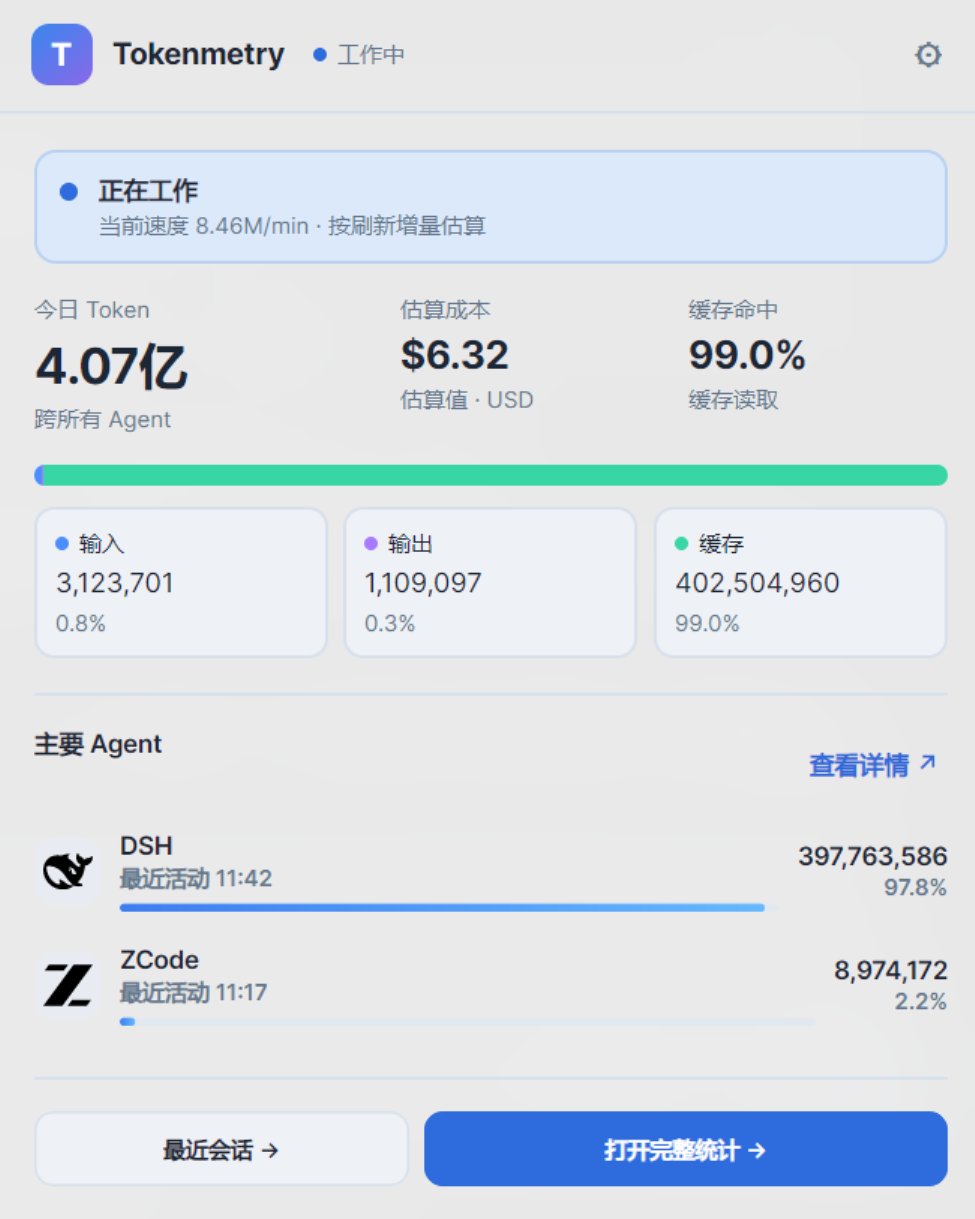Click the ZCode agent name
975x1219 pixels.
tap(159, 960)
